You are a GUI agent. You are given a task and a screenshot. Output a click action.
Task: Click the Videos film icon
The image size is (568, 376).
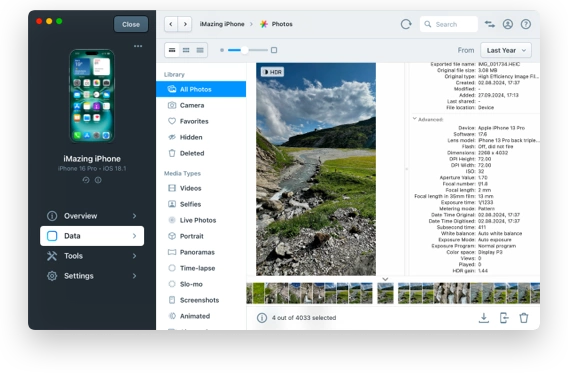tap(172, 188)
